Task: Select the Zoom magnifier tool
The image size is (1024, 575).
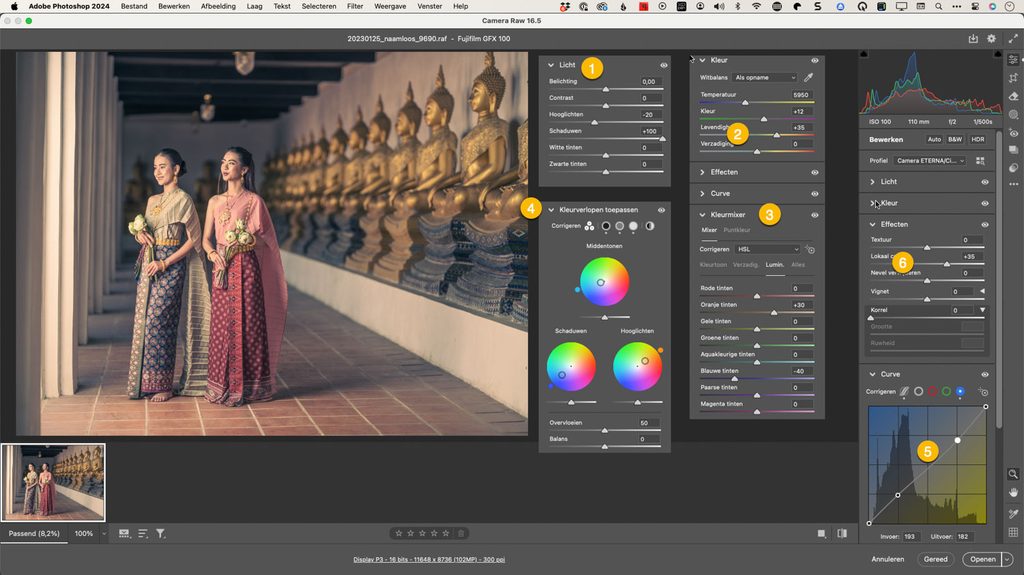Action: click(x=1013, y=474)
